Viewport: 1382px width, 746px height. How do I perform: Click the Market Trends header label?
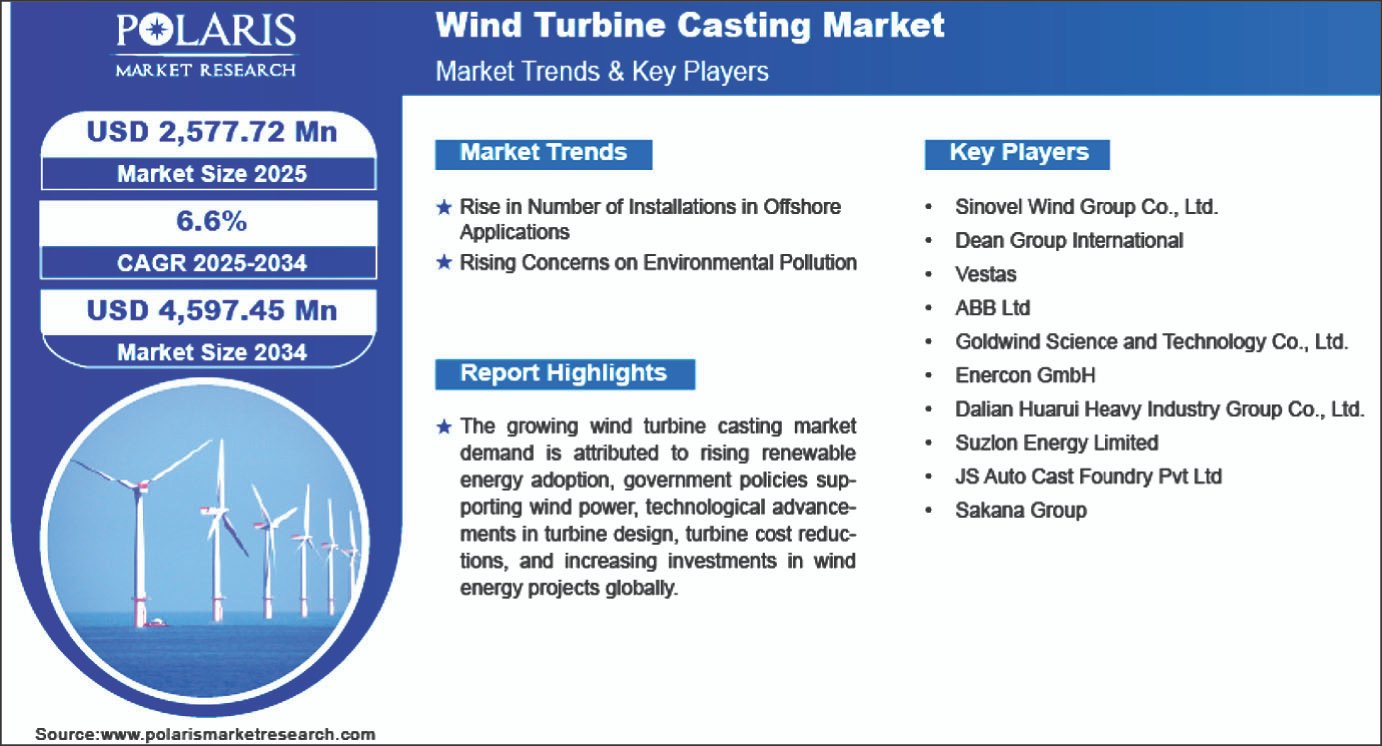coord(543,154)
